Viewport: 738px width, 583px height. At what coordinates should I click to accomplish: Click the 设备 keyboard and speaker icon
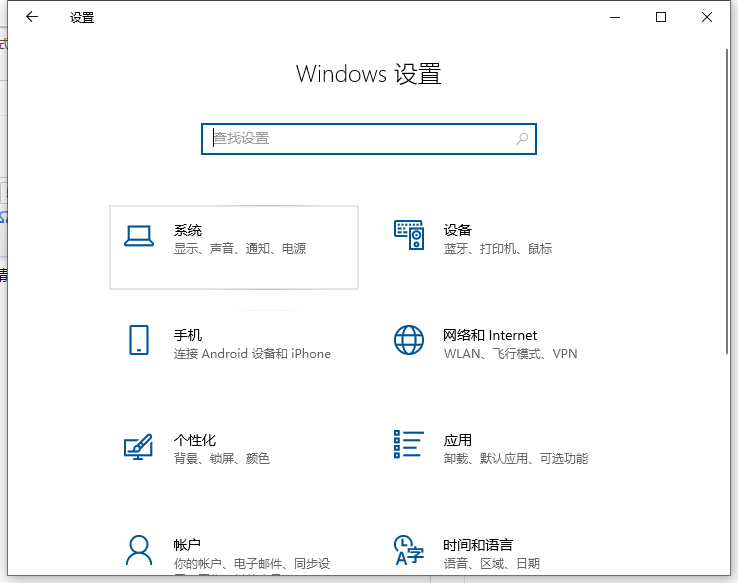409,235
